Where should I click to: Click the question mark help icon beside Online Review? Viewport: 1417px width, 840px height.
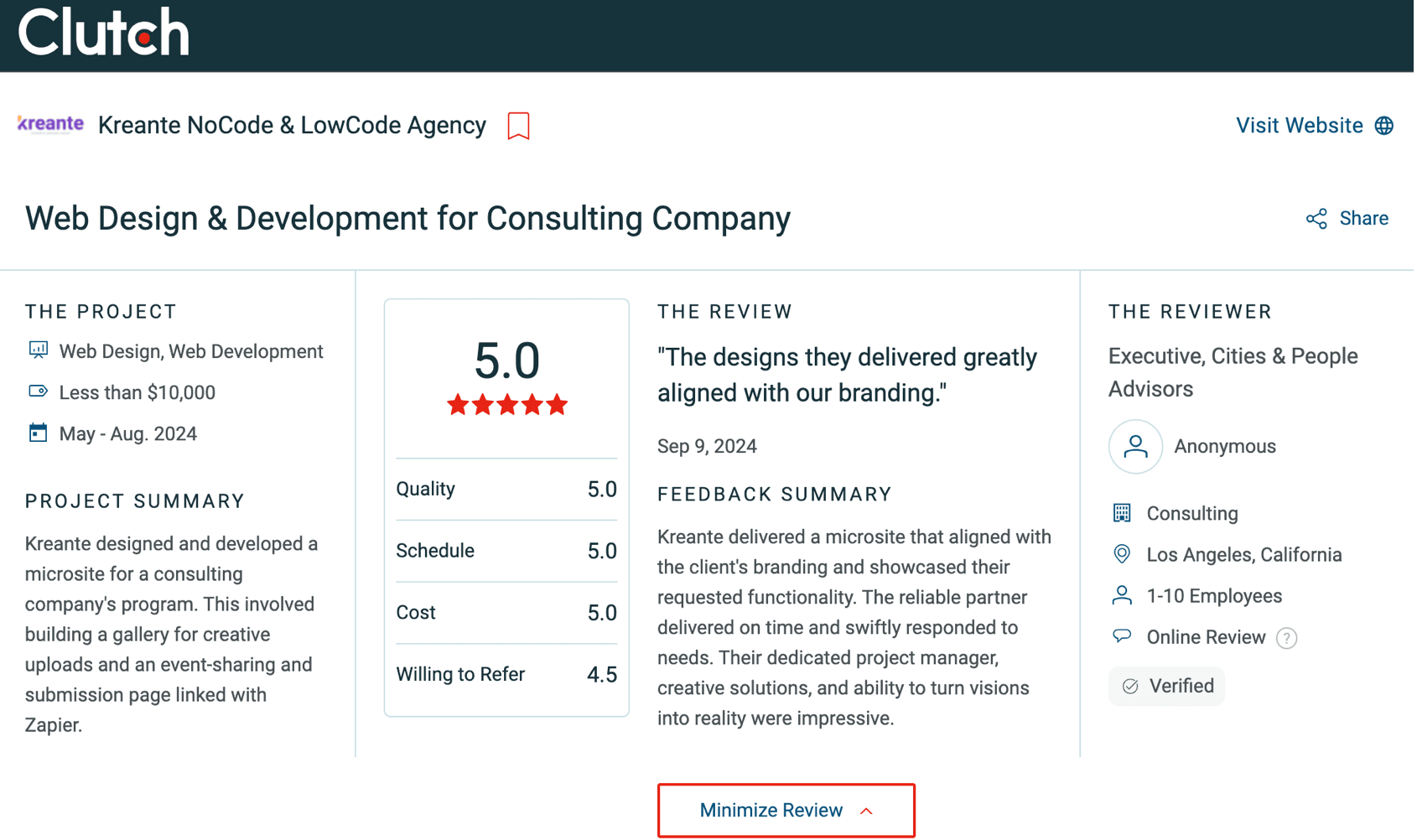(1286, 638)
